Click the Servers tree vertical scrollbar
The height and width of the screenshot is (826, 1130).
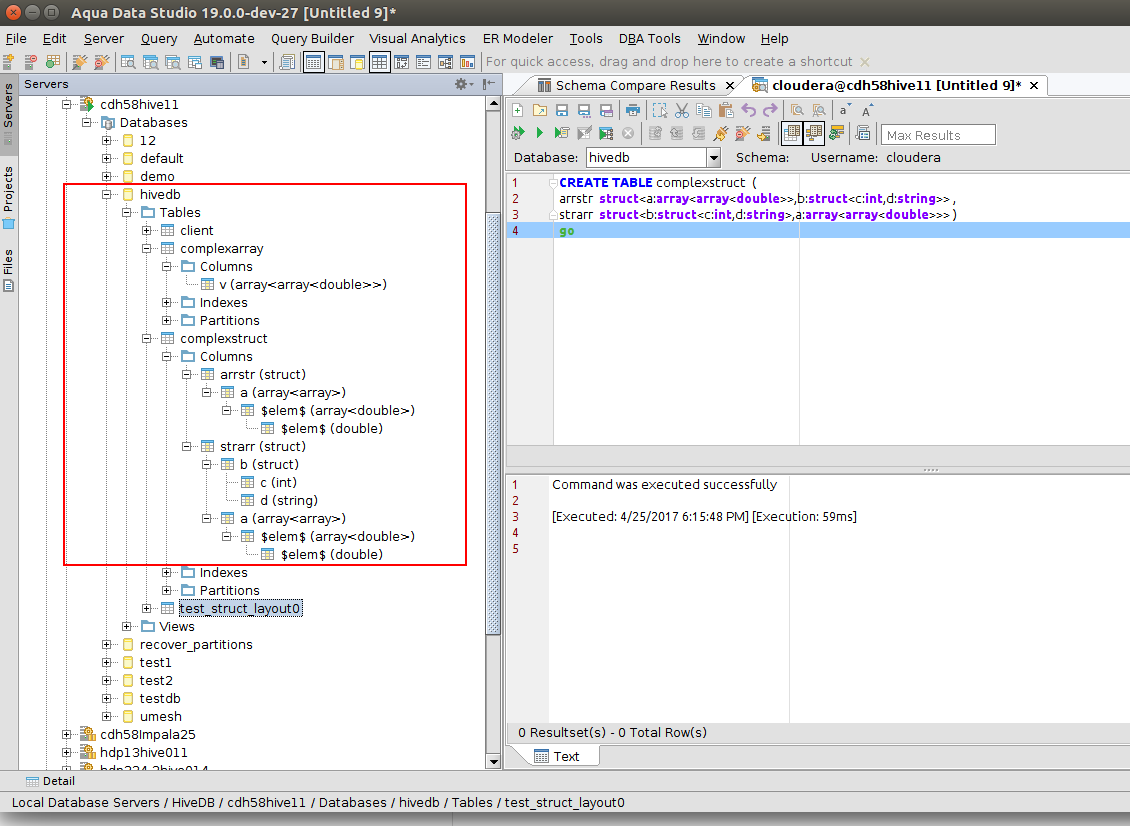tap(494, 424)
